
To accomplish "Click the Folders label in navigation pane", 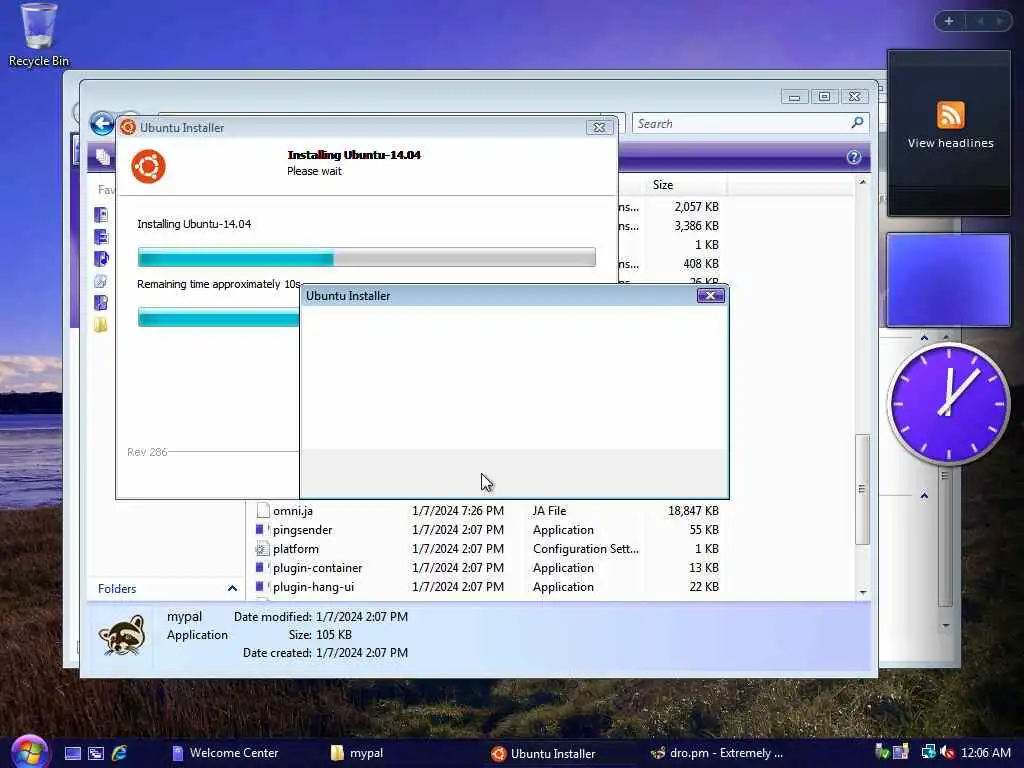I will (117, 588).
